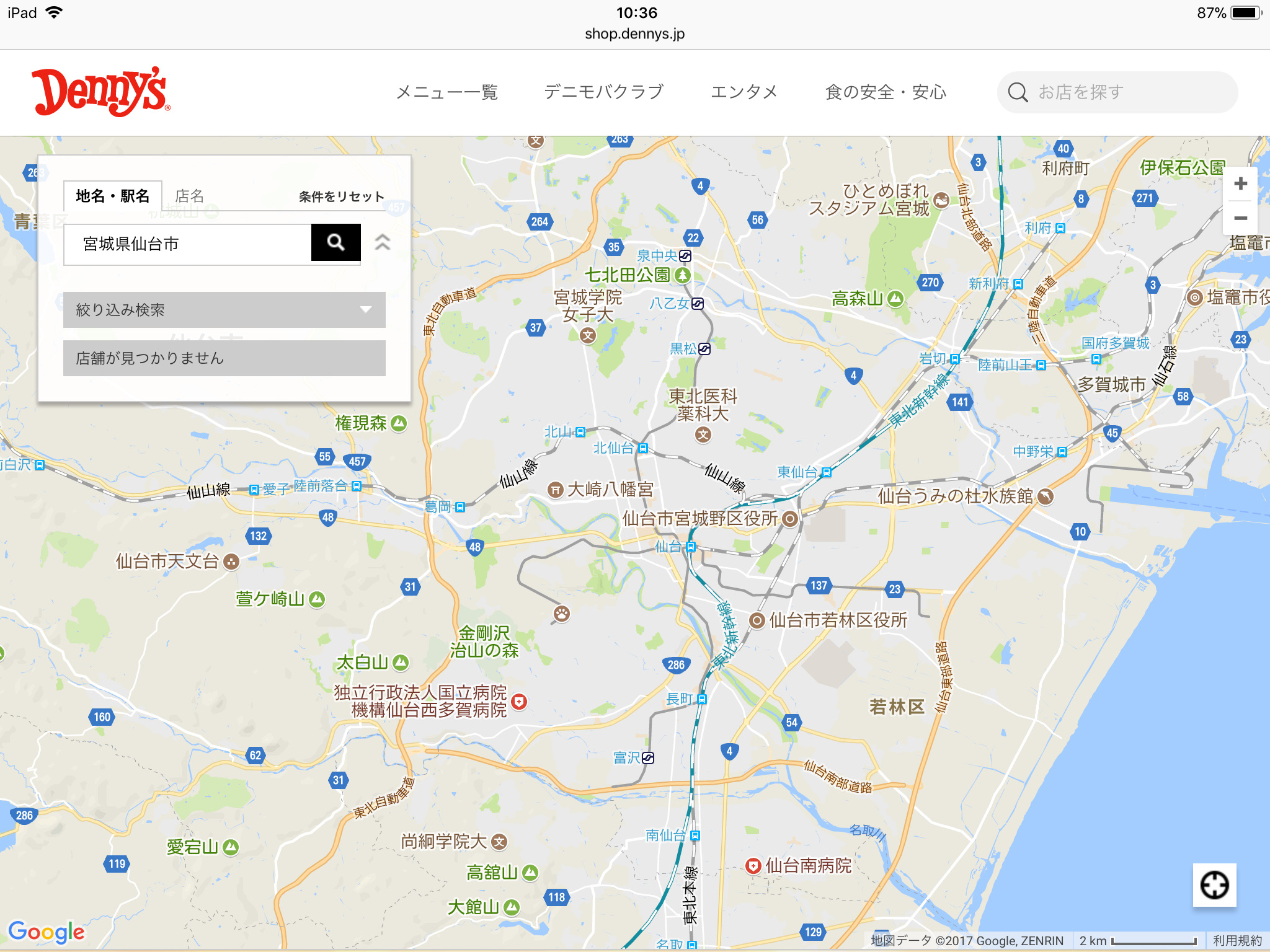Click 塩竈市役所 marker
Image resolution: width=1270 pixels, height=952 pixels.
[x=1194, y=297]
